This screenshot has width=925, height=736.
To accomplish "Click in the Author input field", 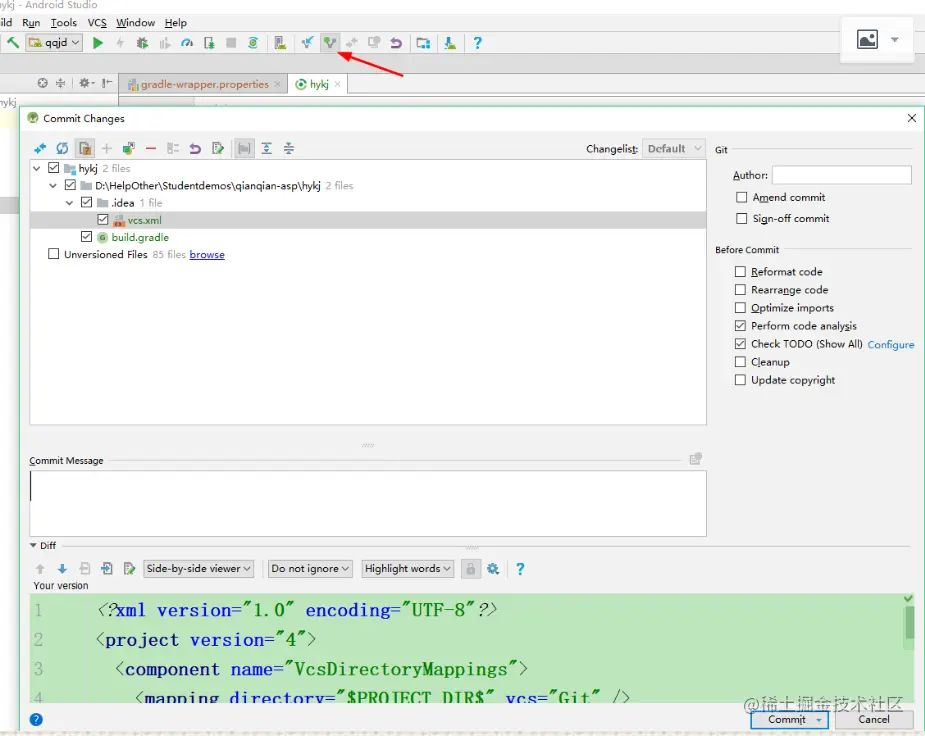I will coord(842,175).
